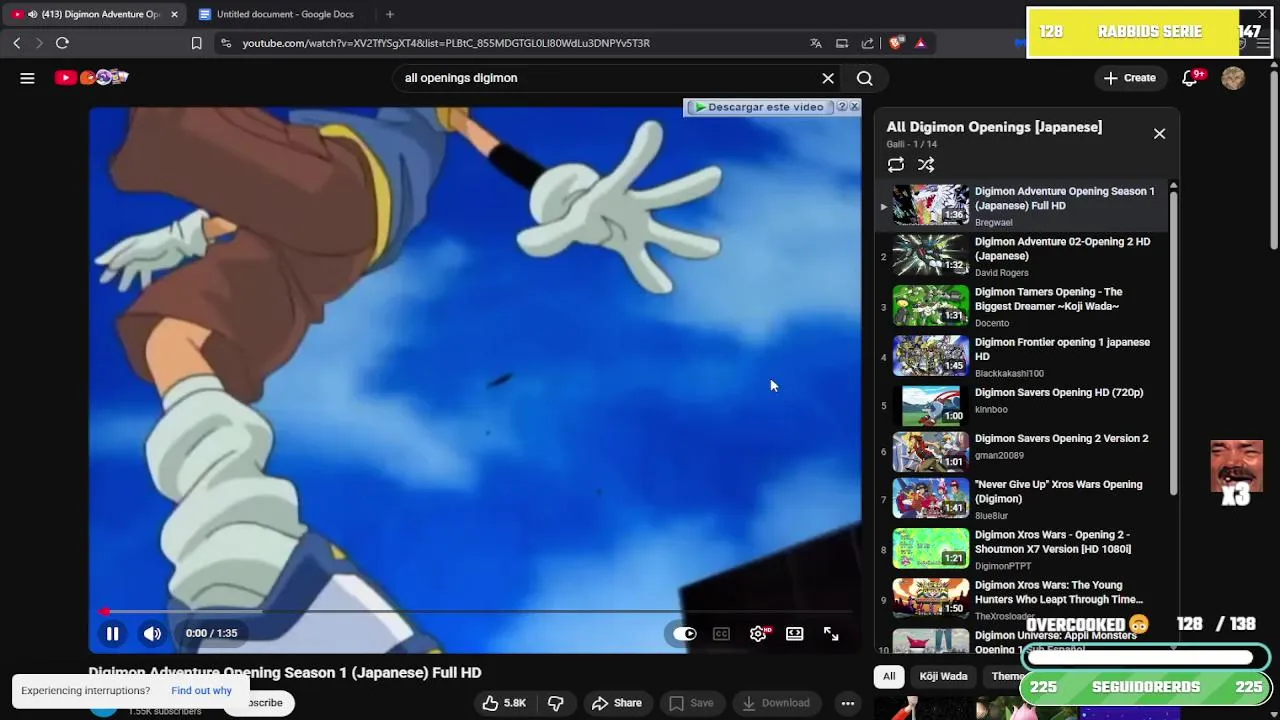Switch to theater mode
This screenshot has width=1280, height=720.
coord(794,634)
